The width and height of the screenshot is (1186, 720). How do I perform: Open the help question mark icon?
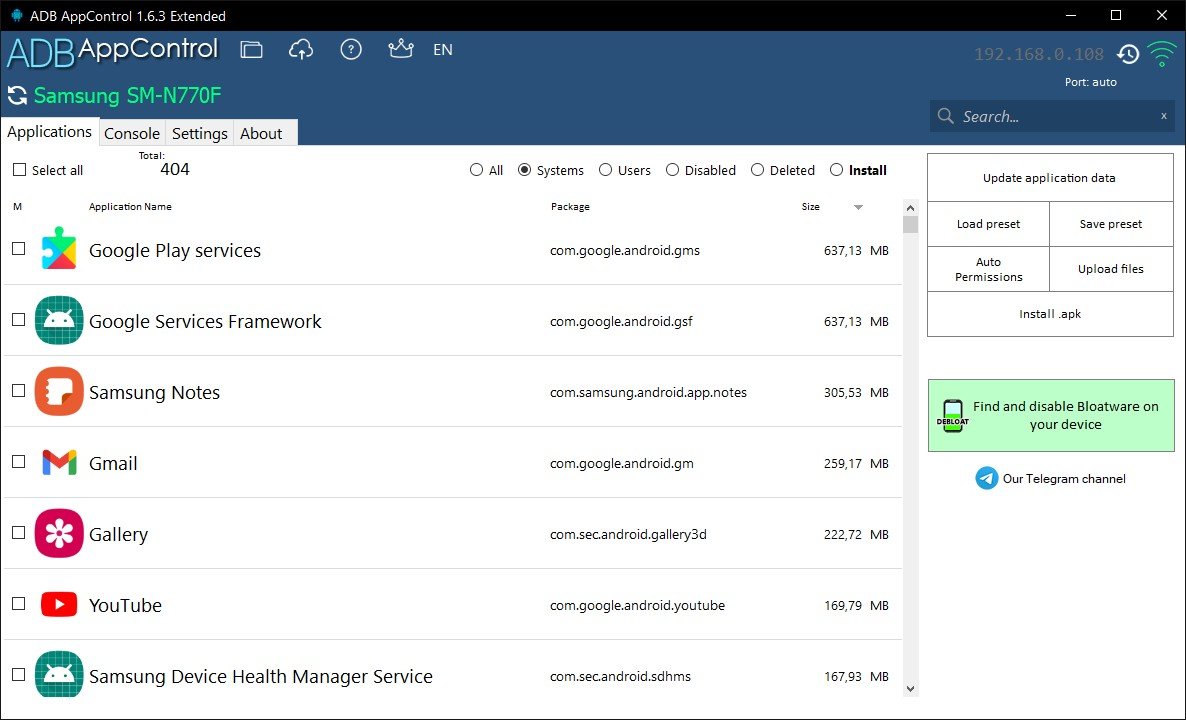[x=351, y=50]
